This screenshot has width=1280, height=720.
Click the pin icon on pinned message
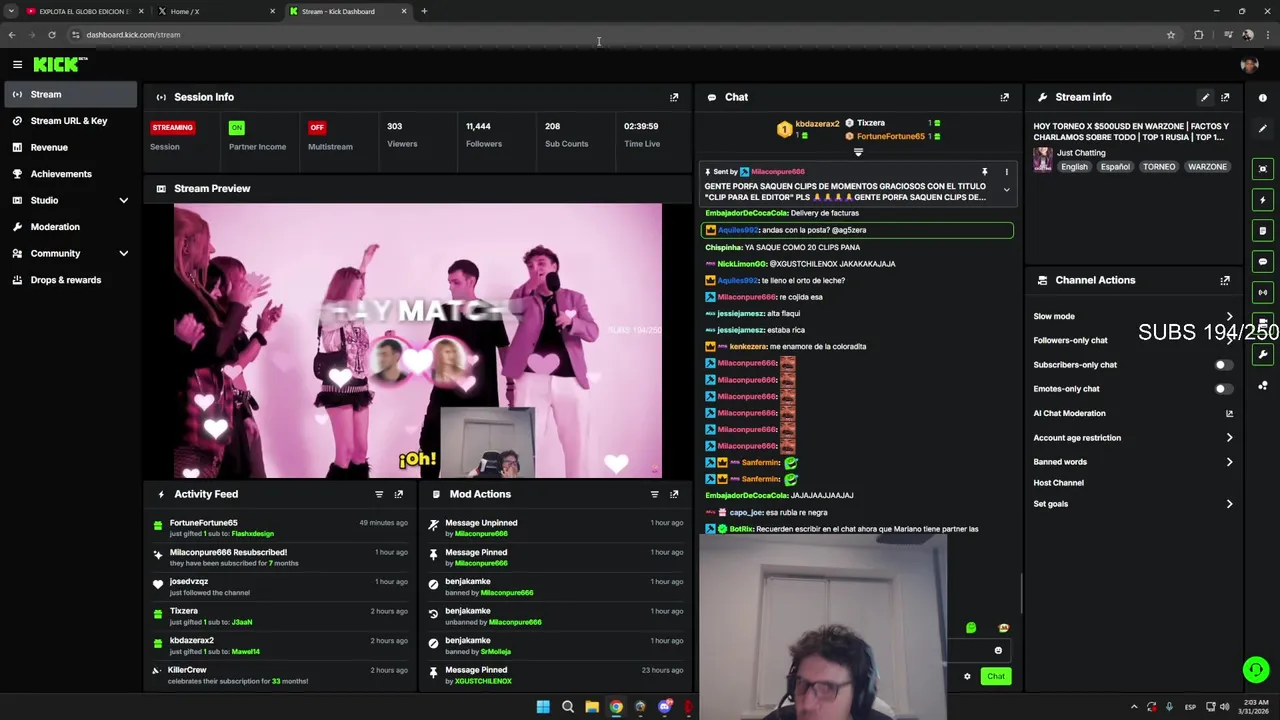point(984,172)
